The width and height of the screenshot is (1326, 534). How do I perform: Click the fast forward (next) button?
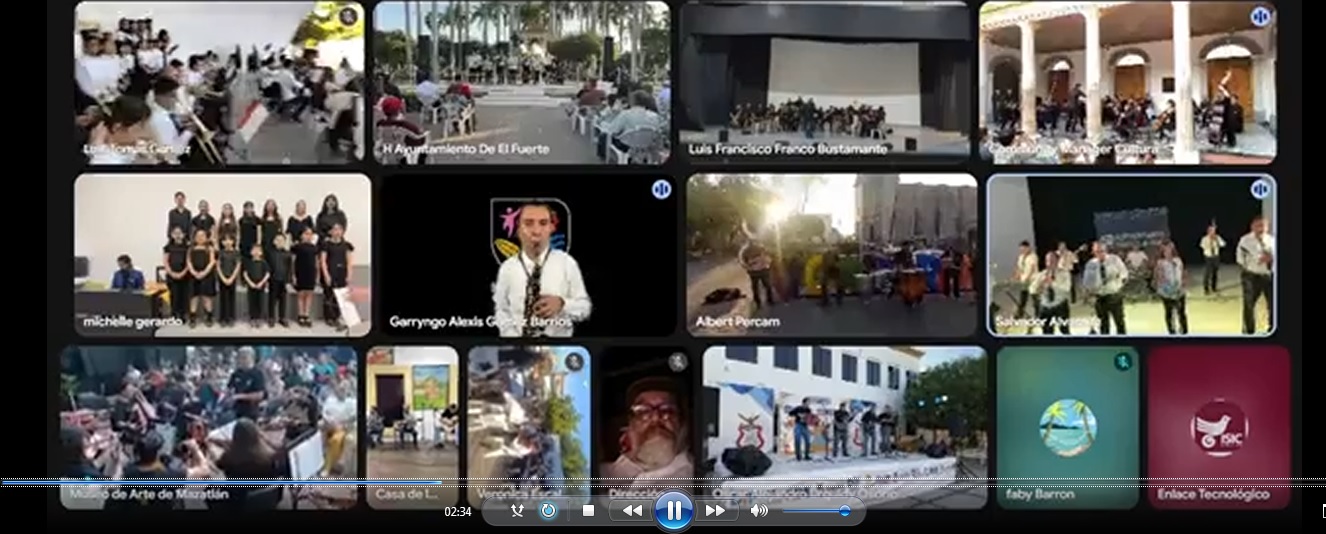coord(716,511)
